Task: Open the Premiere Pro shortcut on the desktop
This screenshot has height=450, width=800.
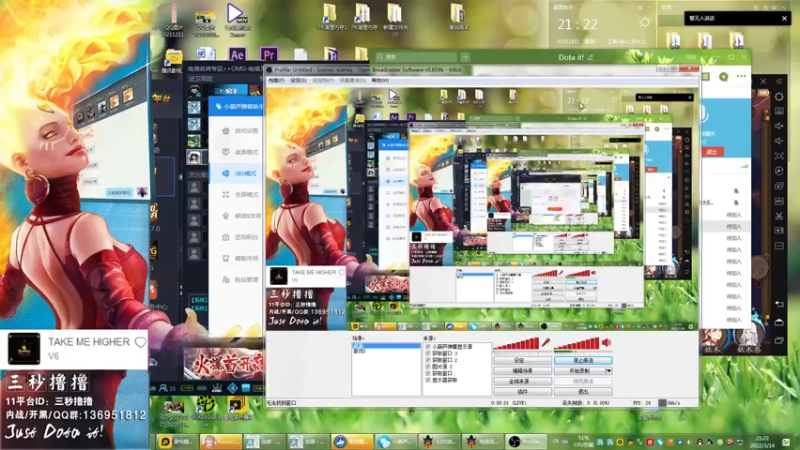Action: pyautogui.click(x=268, y=54)
